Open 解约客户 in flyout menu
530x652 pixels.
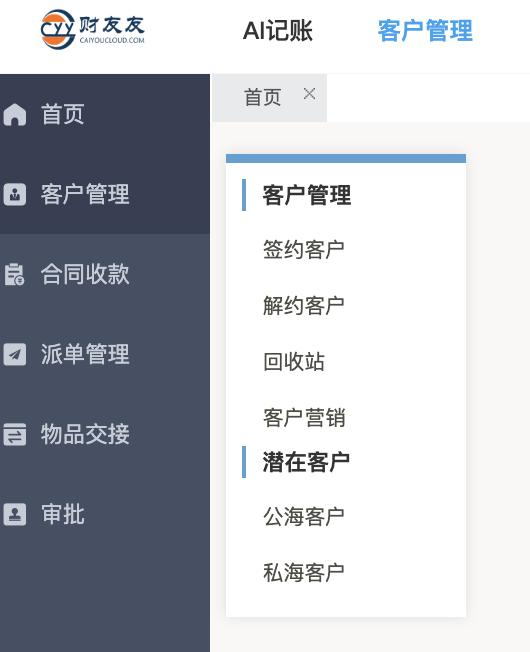[x=304, y=306]
